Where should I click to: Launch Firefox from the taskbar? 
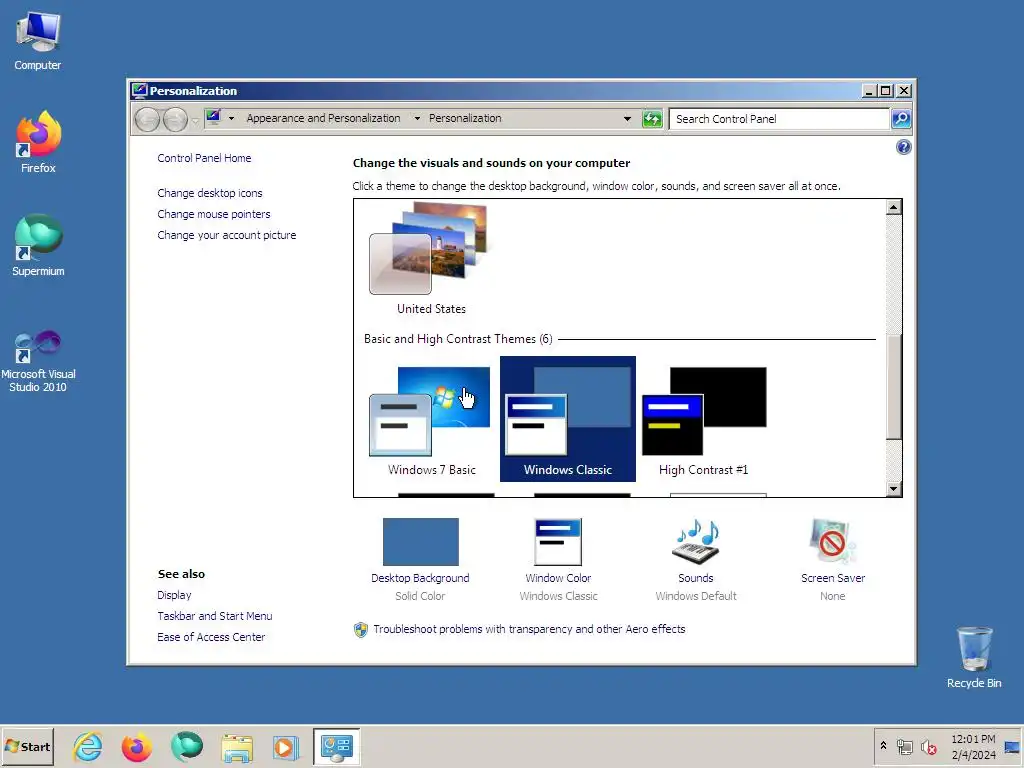click(136, 747)
